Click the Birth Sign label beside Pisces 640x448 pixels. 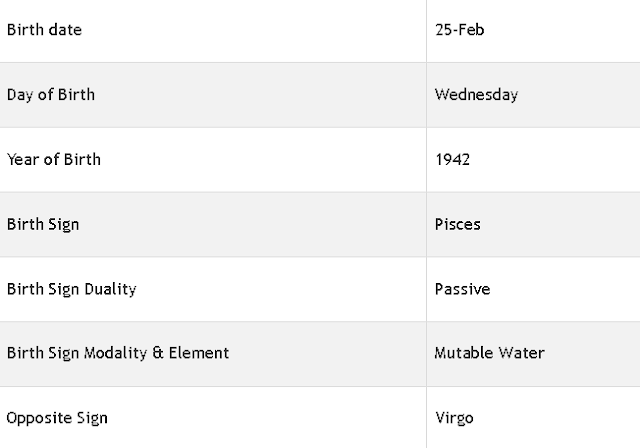pos(43,225)
